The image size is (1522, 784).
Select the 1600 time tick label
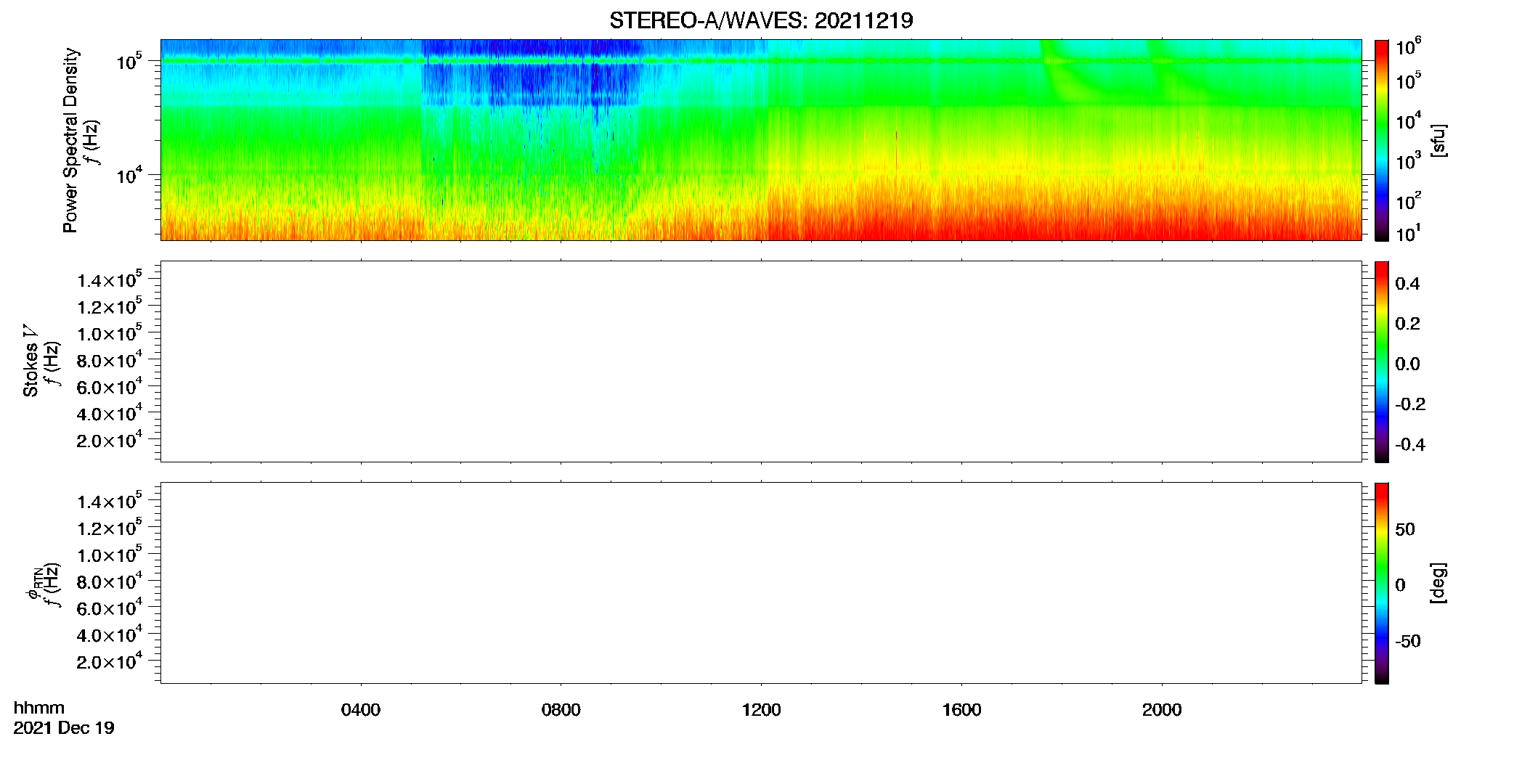[961, 710]
